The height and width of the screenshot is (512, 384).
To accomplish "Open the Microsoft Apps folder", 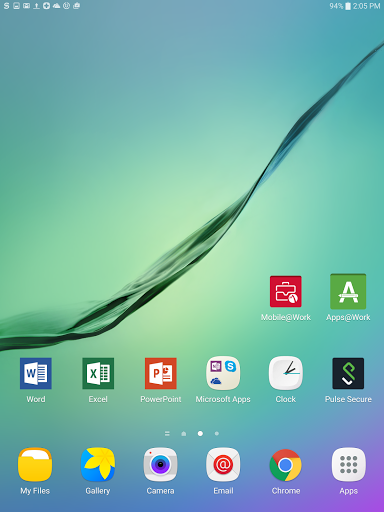I will 223,373.
